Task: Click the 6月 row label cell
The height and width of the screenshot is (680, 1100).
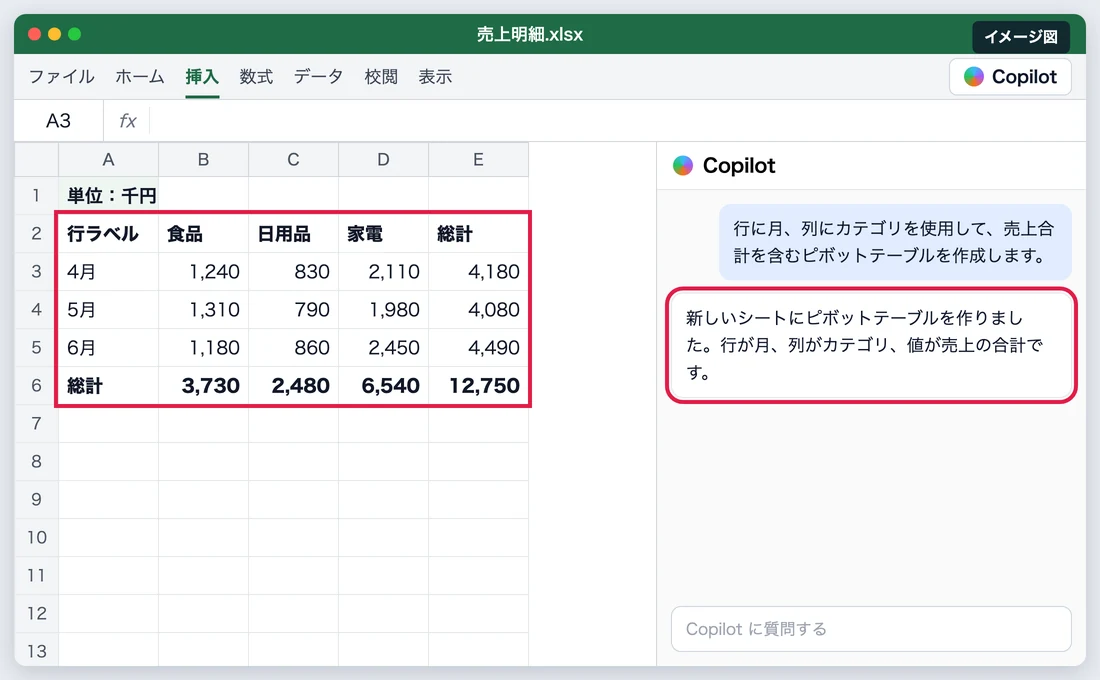Action: [x=109, y=347]
